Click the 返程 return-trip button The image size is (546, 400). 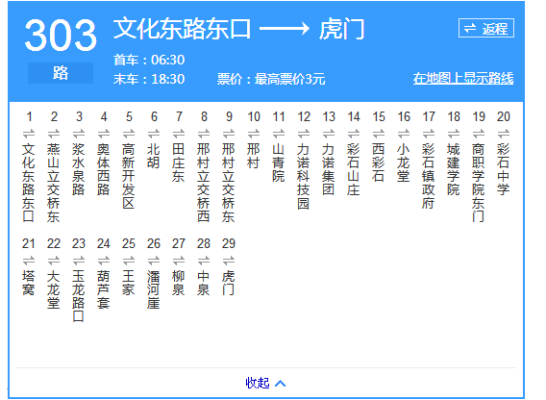[486, 28]
